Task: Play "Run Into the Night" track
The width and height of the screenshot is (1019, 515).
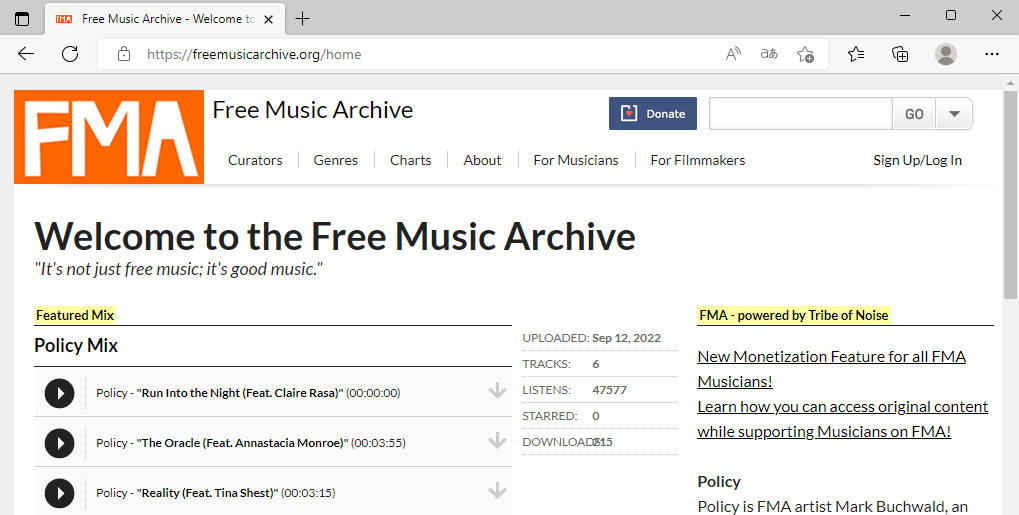Action: pyautogui.click(x=59, y=393)
